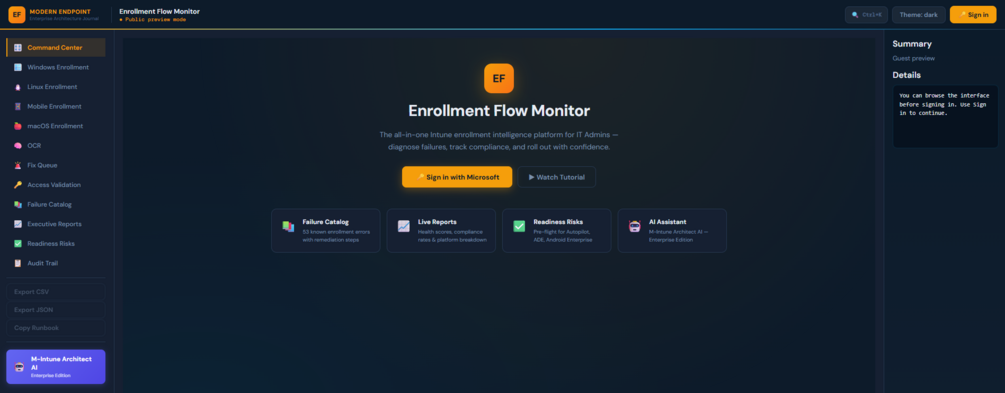
Task: Click the Failure Catalog card books icon
Action: (288, 226)
